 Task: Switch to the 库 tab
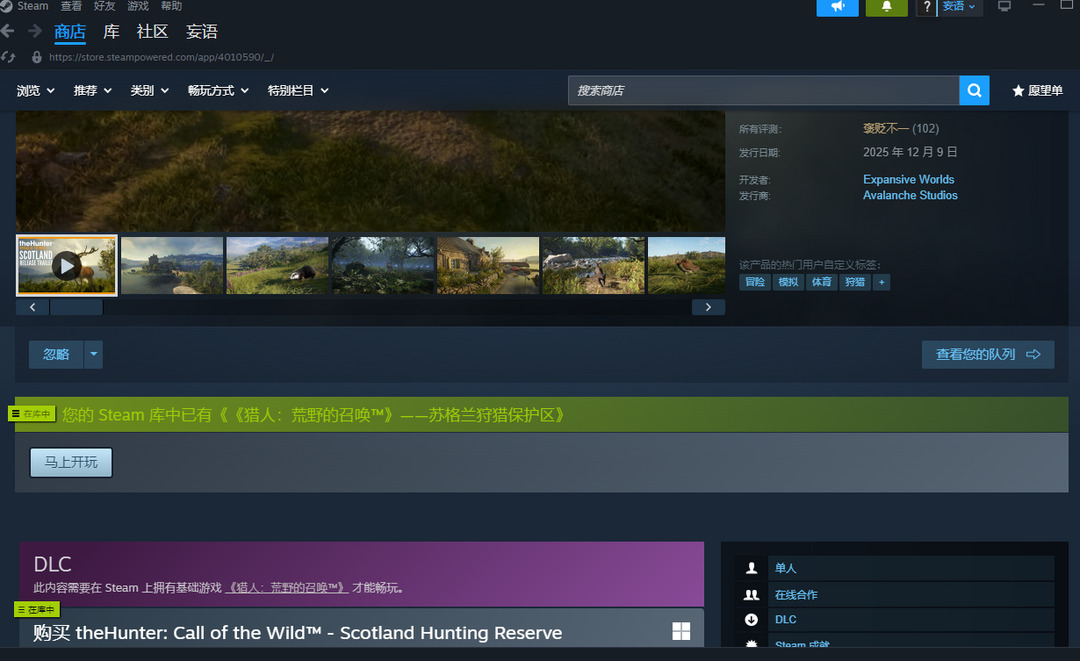click(111, 32)
